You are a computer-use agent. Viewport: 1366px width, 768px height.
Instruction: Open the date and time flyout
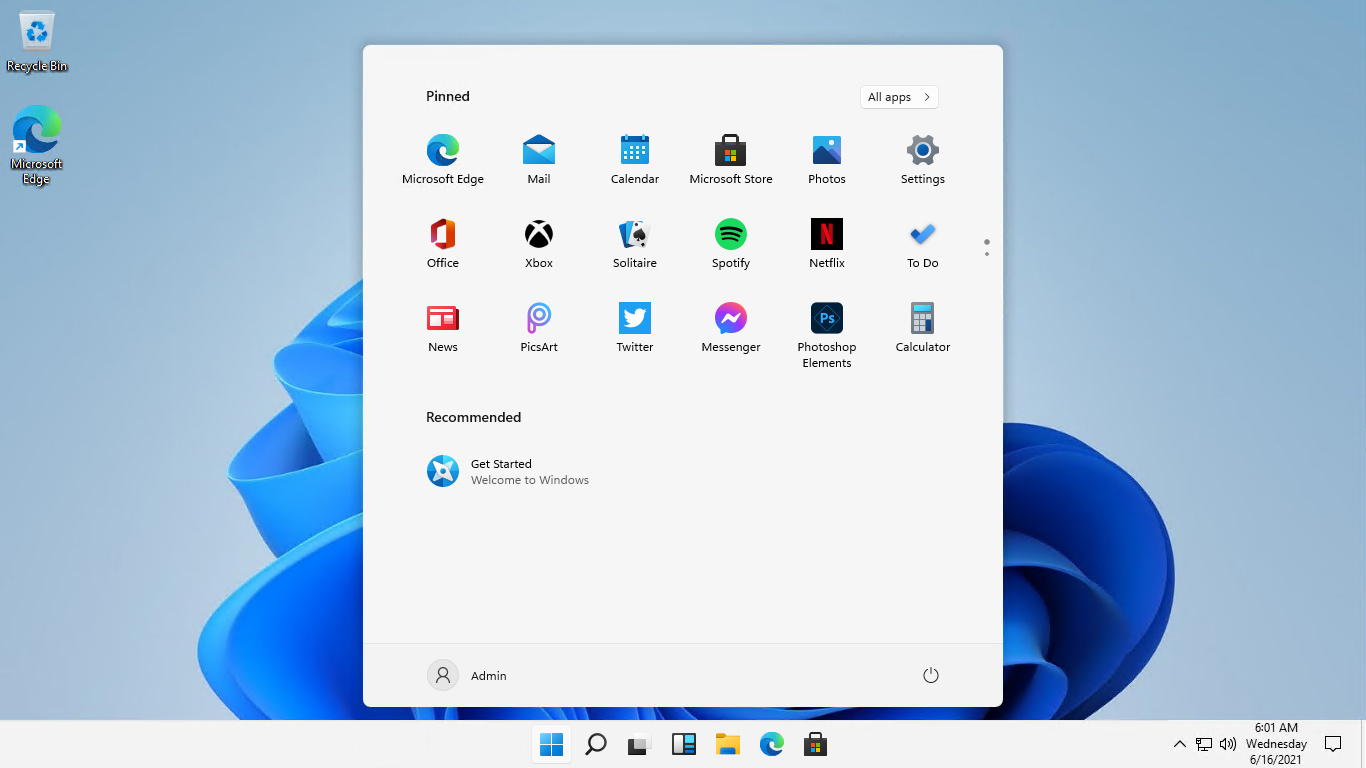[x=1276, y=744]
